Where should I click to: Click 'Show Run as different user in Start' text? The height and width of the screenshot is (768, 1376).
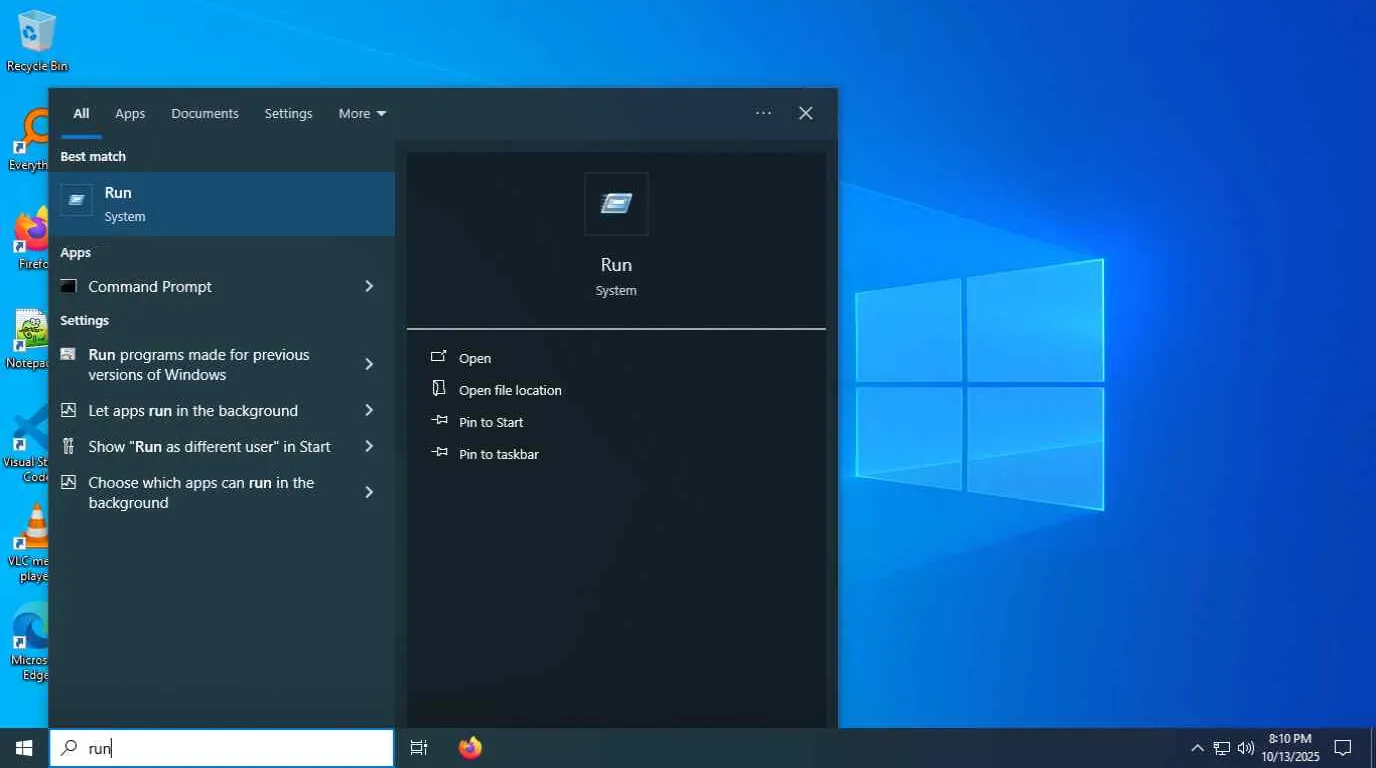pos(209,446)
